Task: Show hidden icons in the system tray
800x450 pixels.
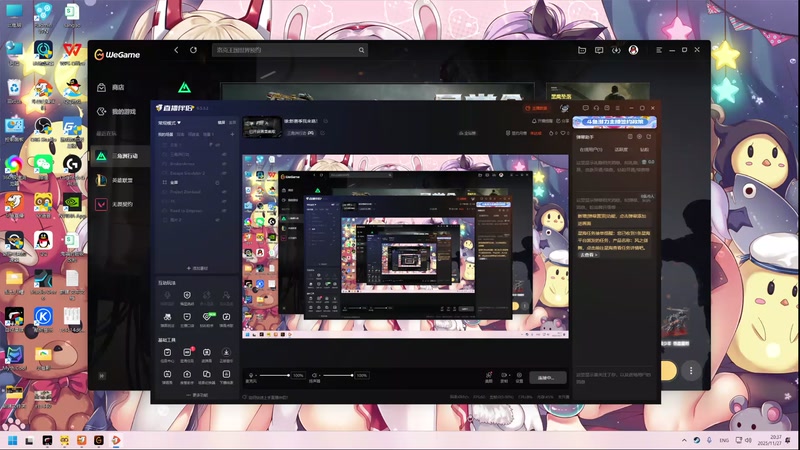Action: [x=684, y=440]
